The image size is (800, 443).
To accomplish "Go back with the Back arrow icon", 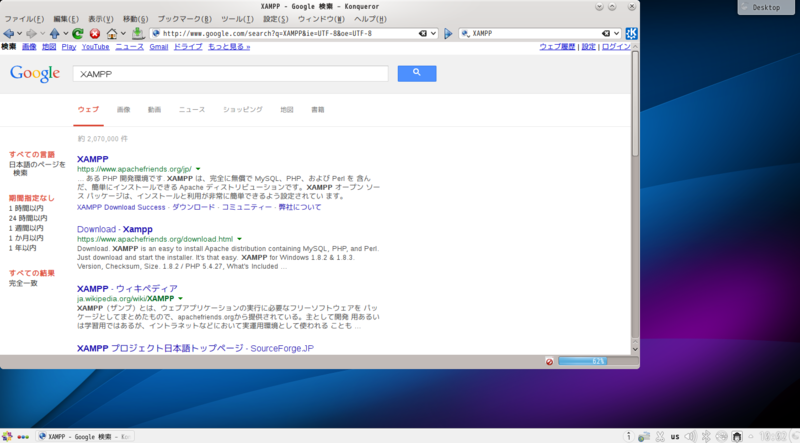I will 8,34.
